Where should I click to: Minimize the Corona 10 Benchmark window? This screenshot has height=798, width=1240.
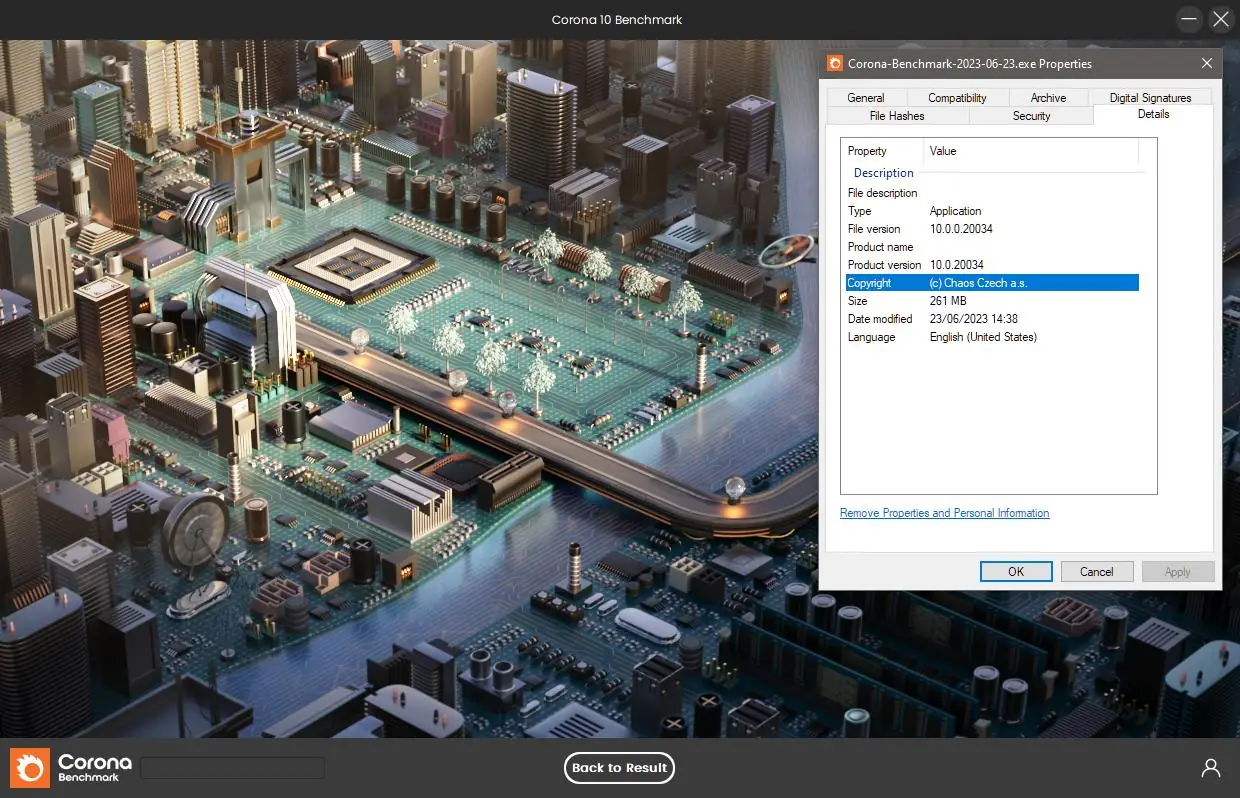1188,19
